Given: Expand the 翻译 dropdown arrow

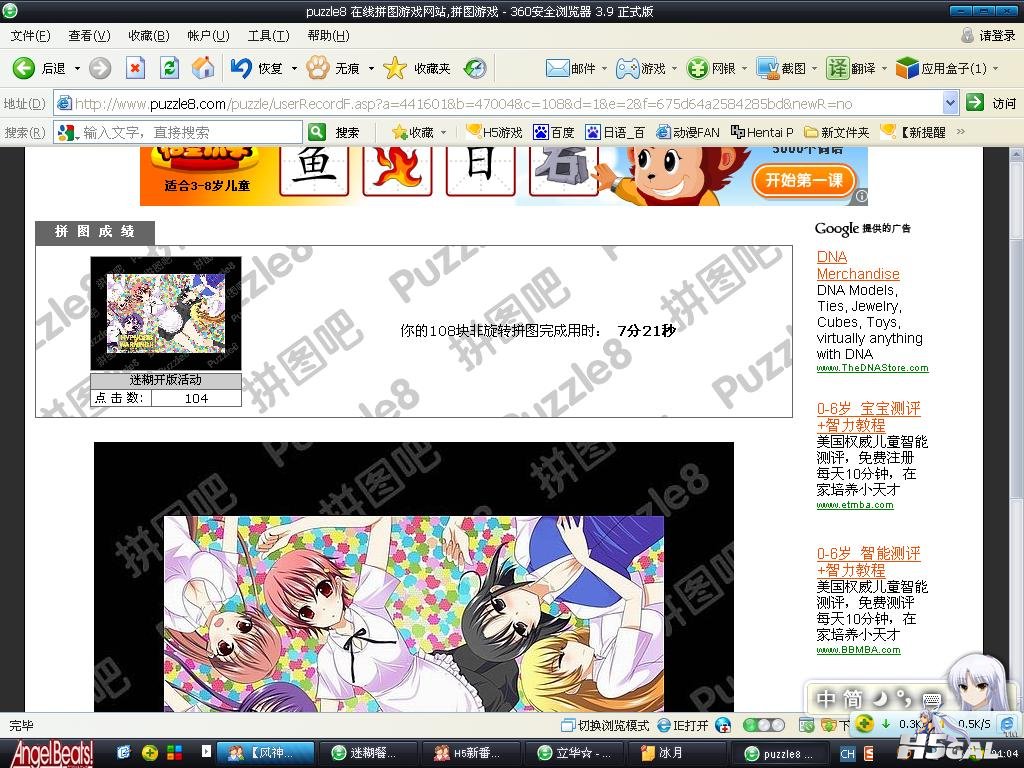Looking at the screenshot, I should pos(884,68).
